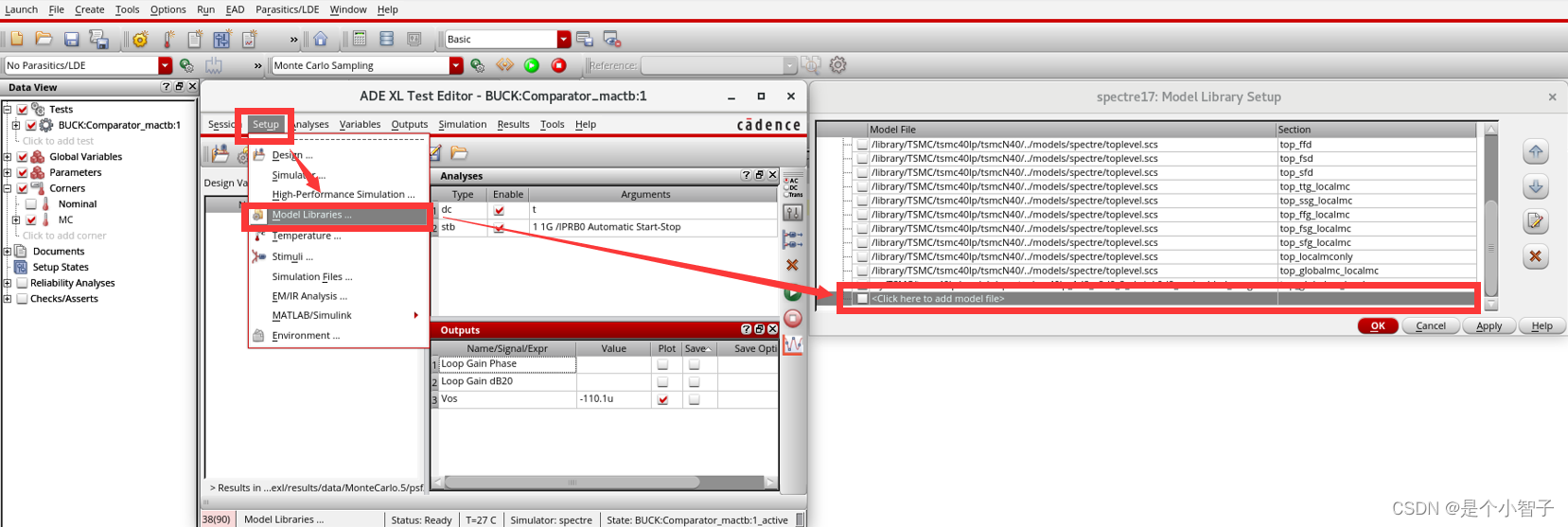Click the red Stop Simulation button in top toolbar
The width and height of the screenshot is (1568, 527).
[559, 65]
